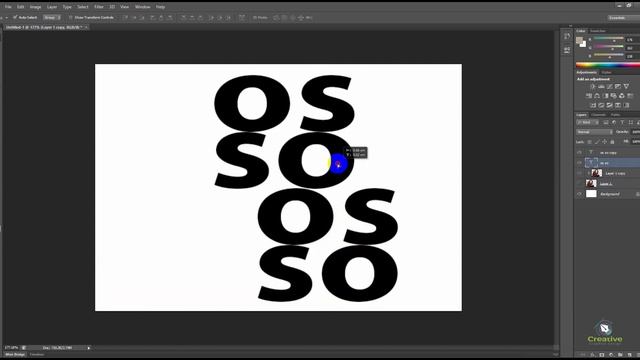The width and height of the screenshot is (640, 360).
Task: Toggle Lock transparent pixels
Action: click(x=589, y=142)
